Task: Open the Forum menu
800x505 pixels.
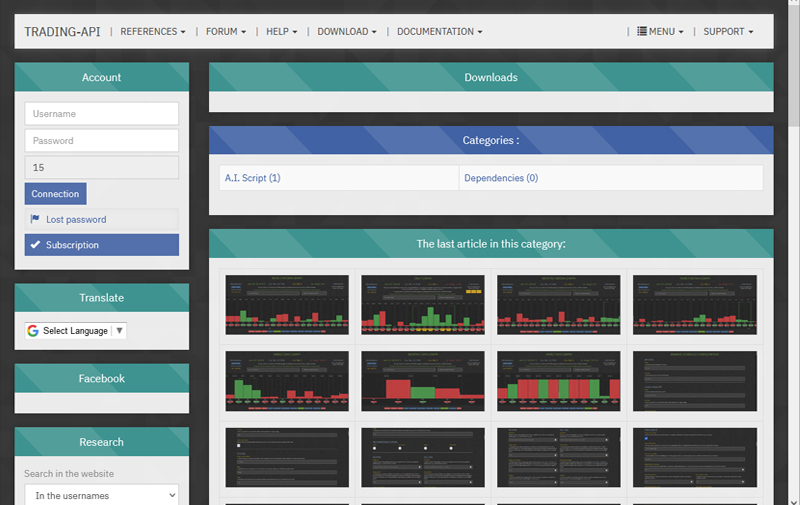Action: [x=226, y=32]
